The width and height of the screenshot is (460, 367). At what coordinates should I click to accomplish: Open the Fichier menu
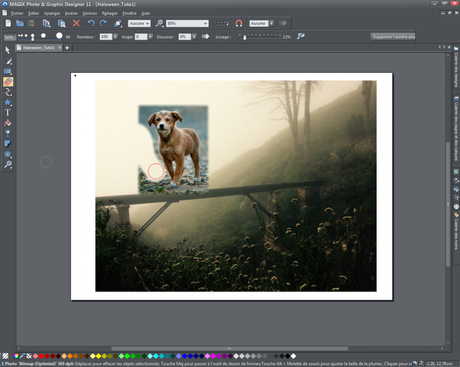[x=17, y=13]
